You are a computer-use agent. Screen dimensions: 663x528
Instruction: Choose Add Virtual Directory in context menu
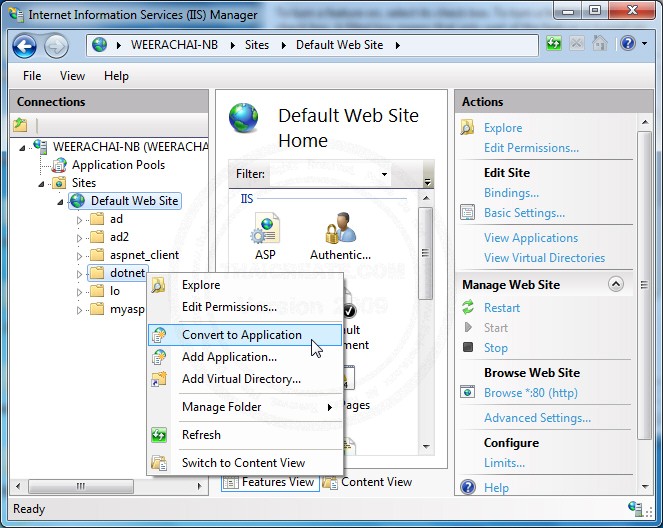[241, 379]
